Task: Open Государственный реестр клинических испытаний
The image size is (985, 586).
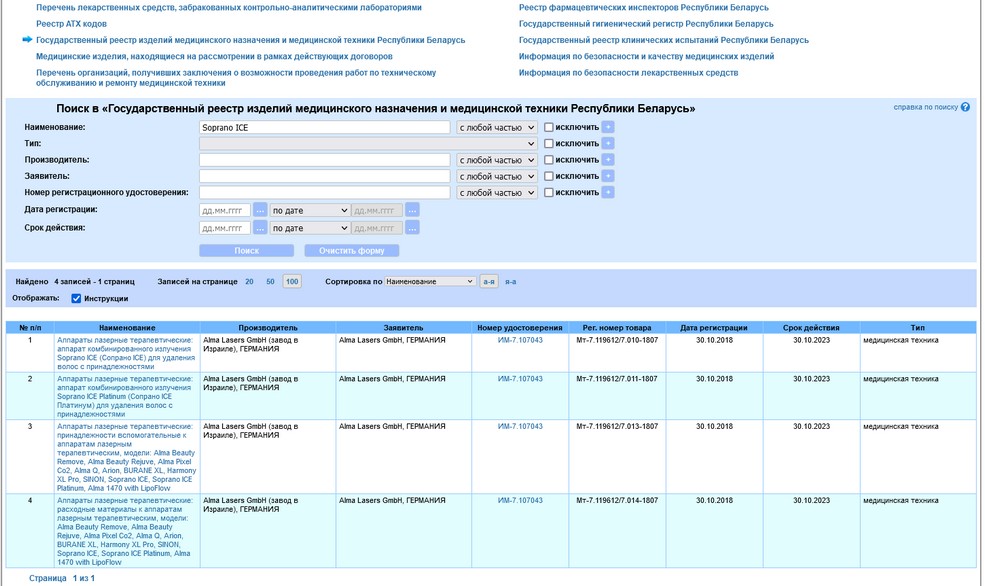Action: (x=663, y=40)
